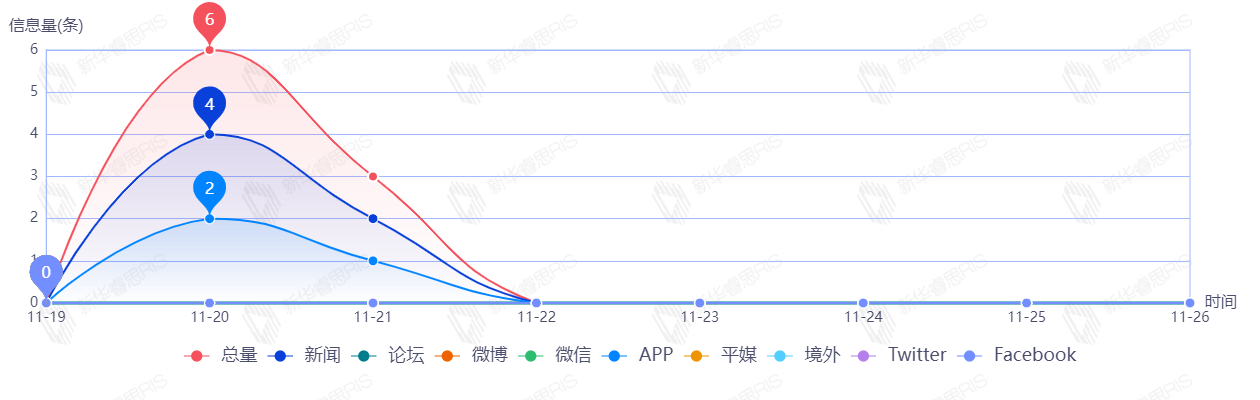
Task: Select the baseline data point at 11-25
Action: click(1026, 303)
